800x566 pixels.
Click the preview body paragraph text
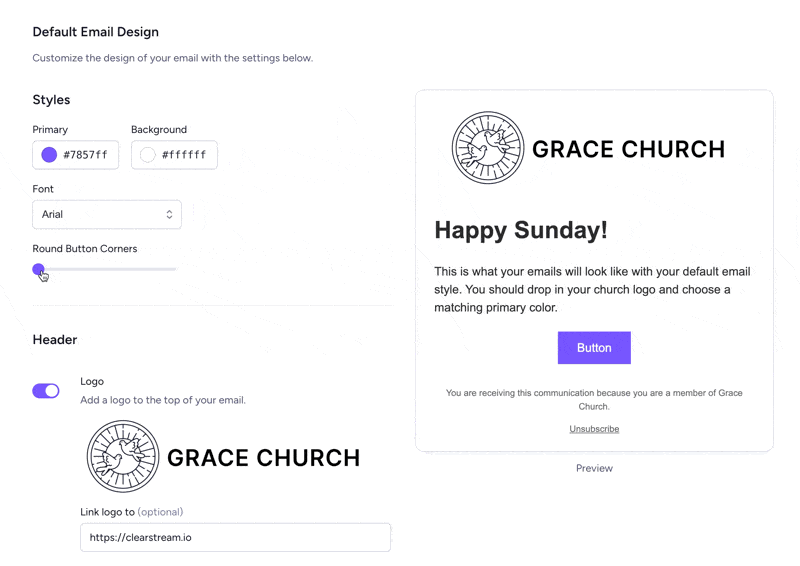pos(592,289)
